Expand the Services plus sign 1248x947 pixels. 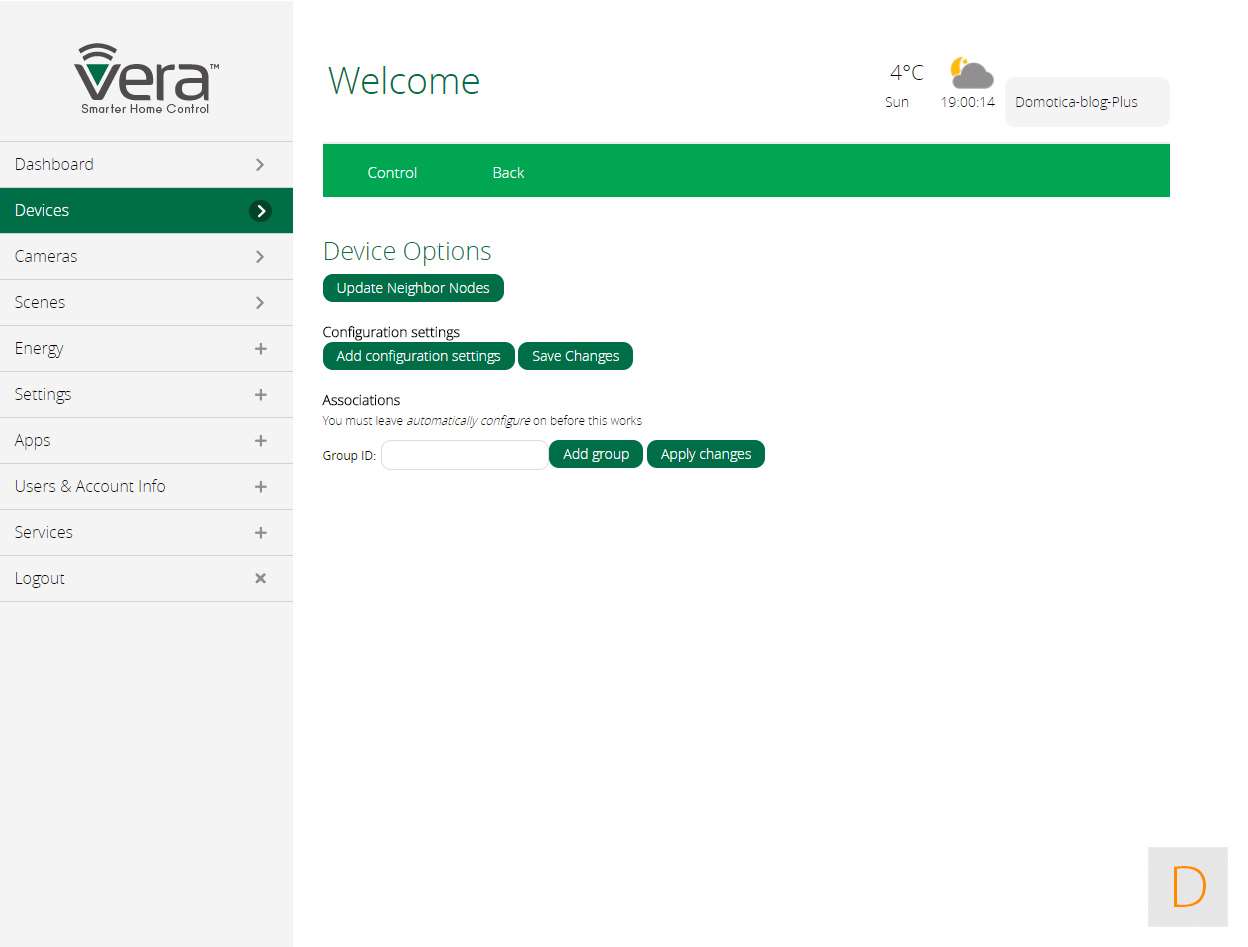[260, 533]
